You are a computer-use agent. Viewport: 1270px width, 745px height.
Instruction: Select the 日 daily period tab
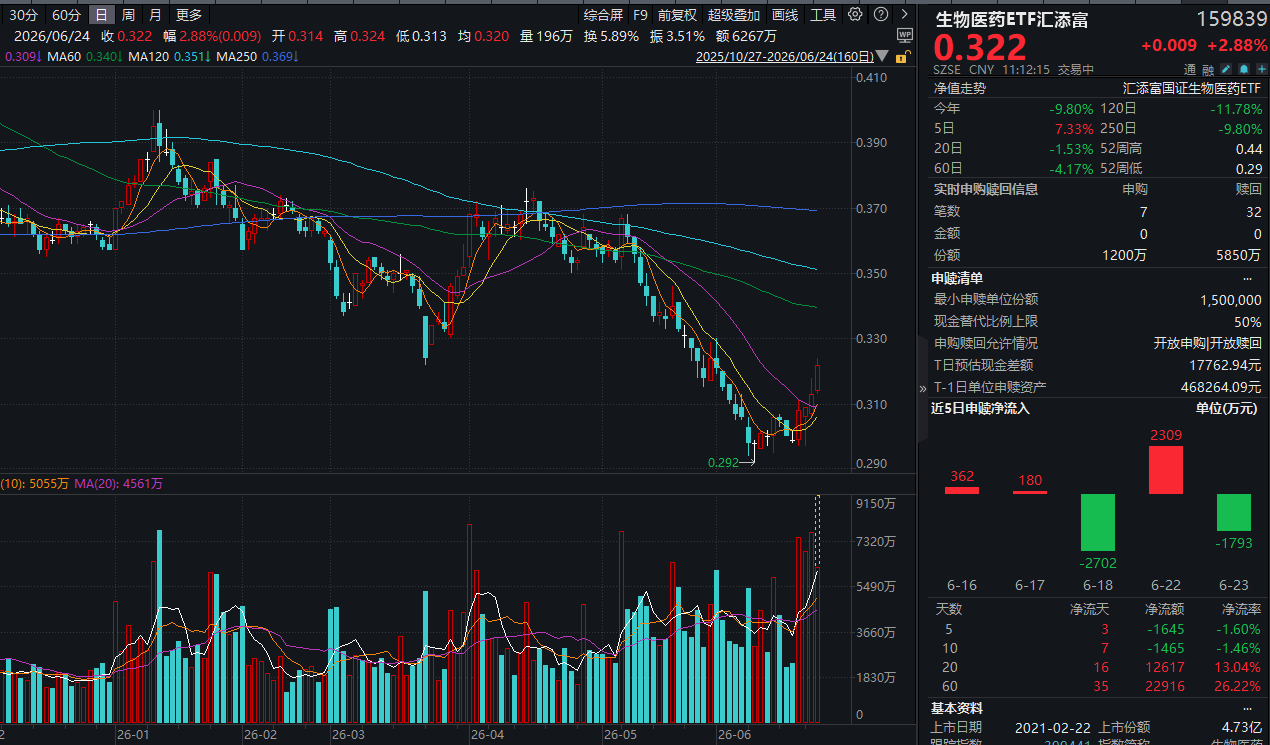pos(102,15)
